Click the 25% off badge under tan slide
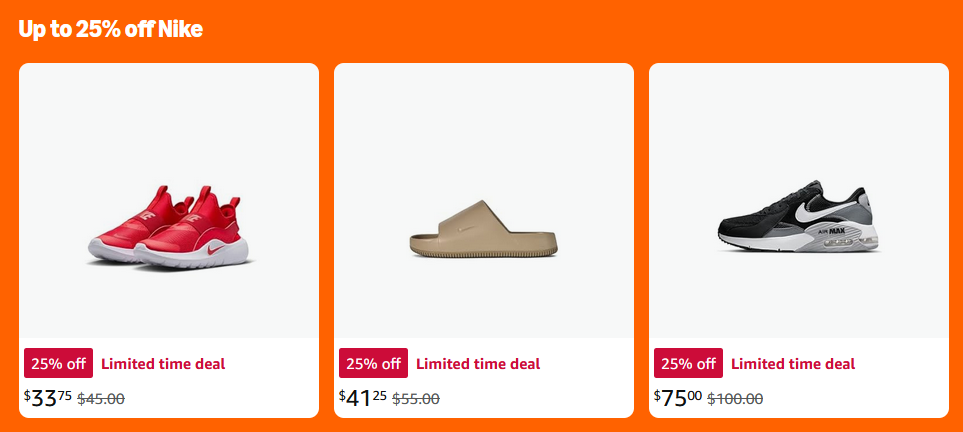The image size is (963, 432). [373, 364]
